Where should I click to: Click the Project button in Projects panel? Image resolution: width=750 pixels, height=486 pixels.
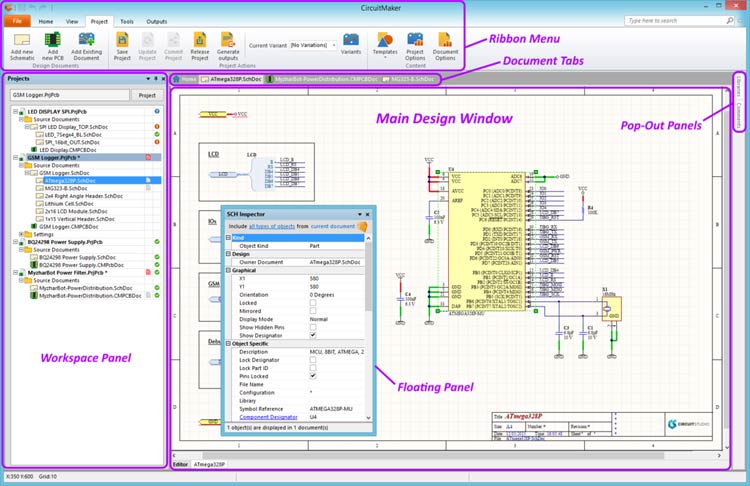[x=147, y=95]
